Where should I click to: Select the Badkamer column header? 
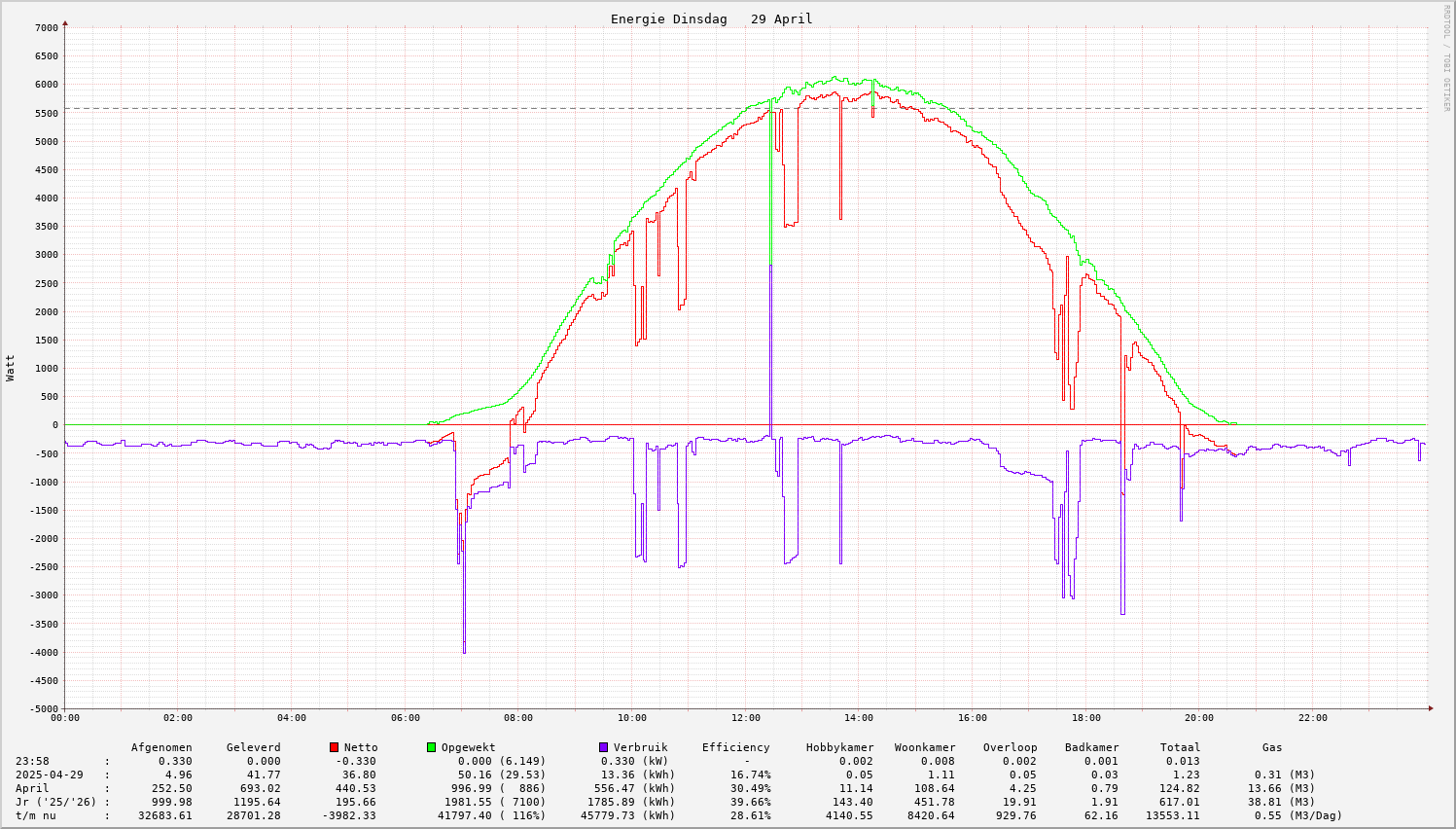(1091, 747)
